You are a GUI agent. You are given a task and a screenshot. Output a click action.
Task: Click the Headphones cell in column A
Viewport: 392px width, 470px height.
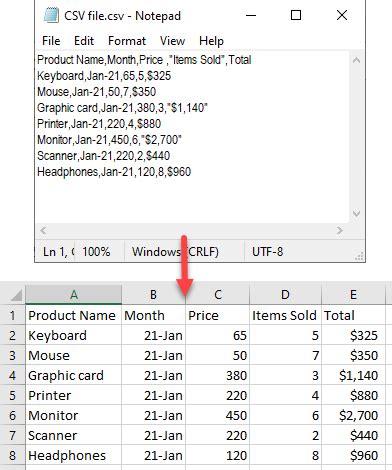coord(74,455)
